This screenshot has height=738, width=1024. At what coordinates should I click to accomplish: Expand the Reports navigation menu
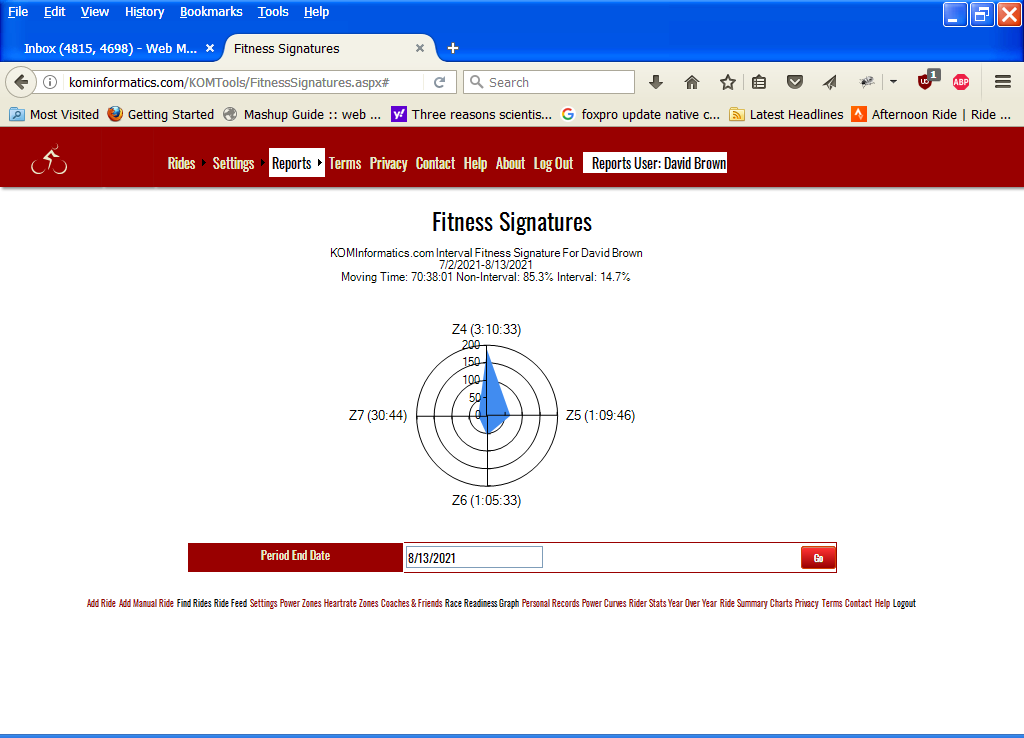pos(292,163)
